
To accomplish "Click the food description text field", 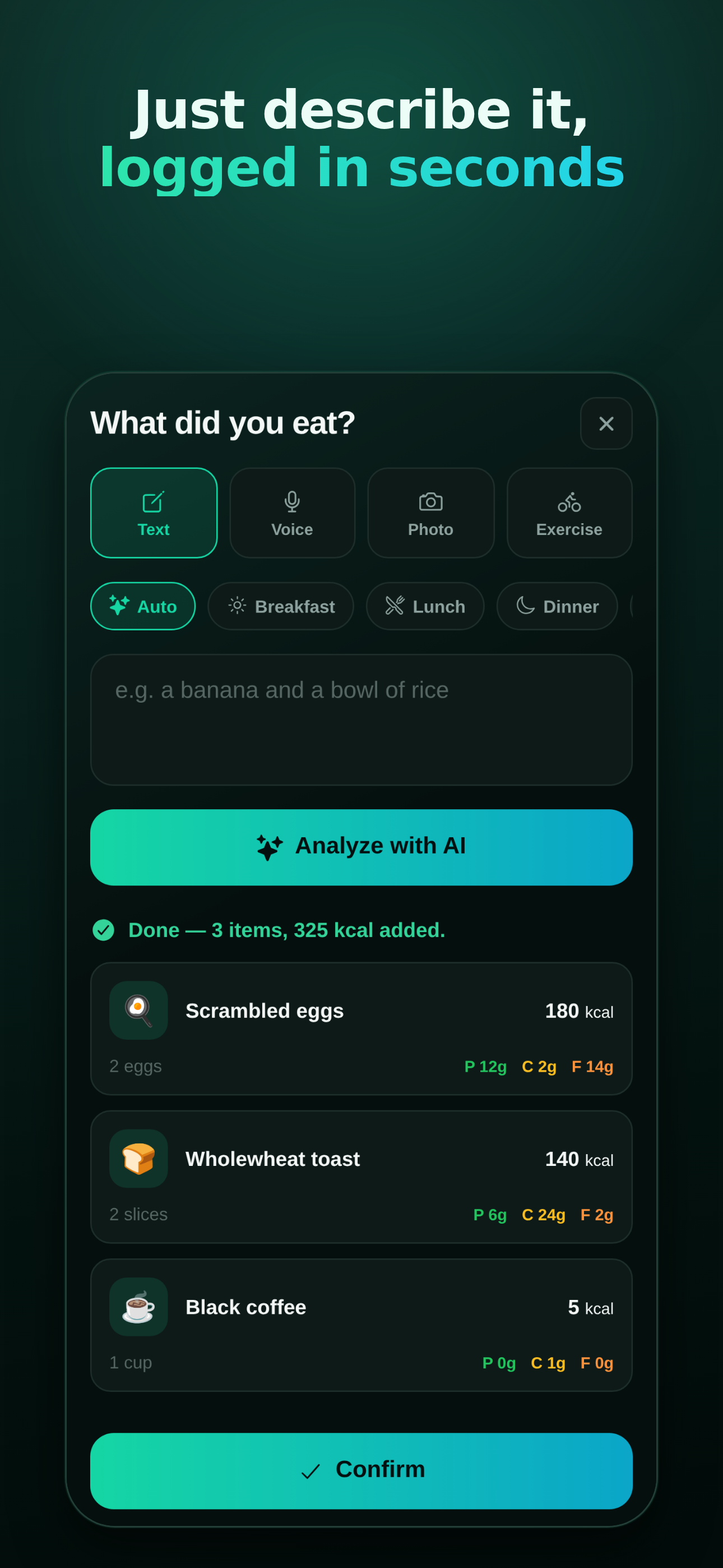I will tap(361, 720).
